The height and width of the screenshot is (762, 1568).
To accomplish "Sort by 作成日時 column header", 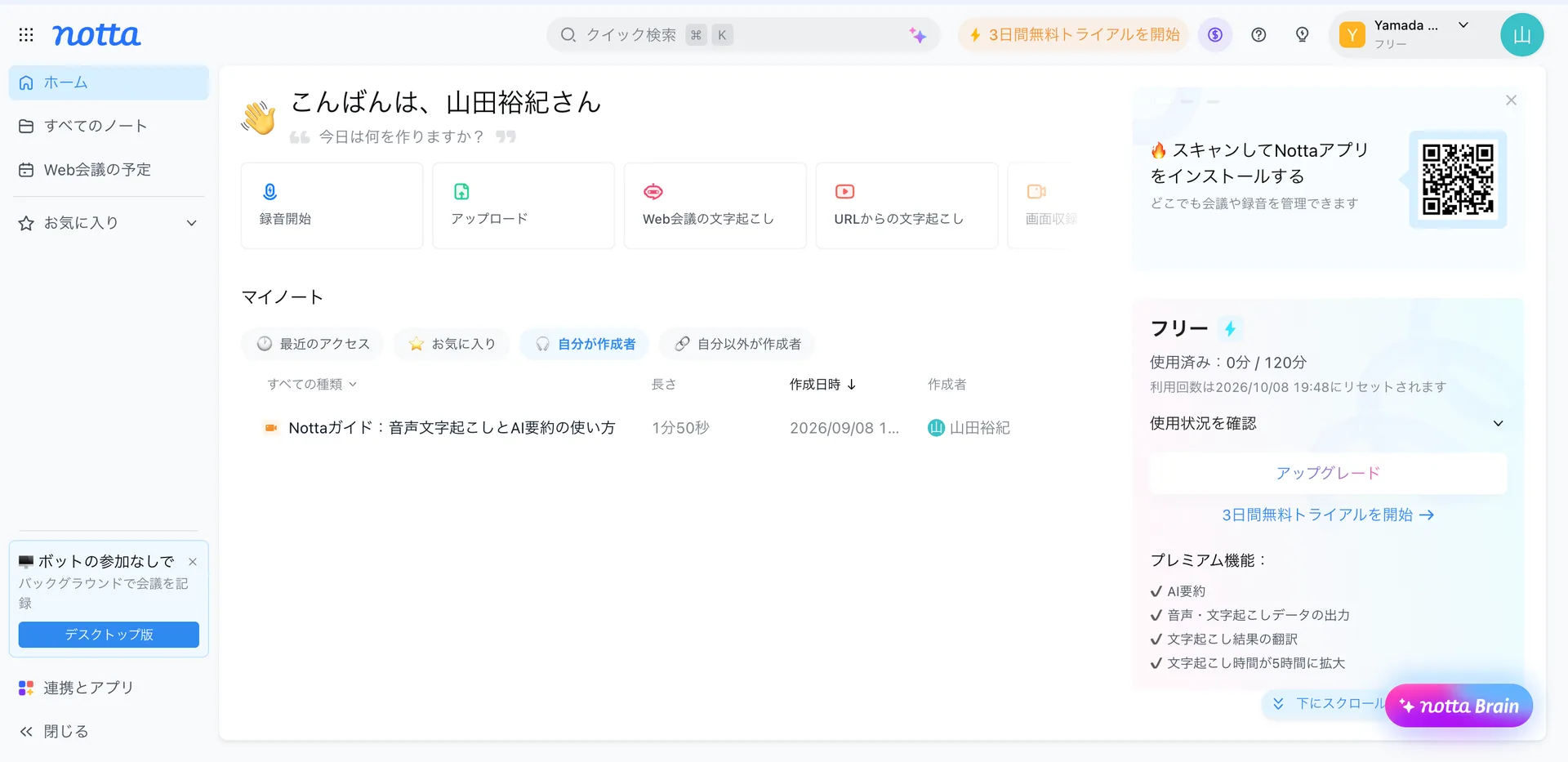I will point(822,385).
